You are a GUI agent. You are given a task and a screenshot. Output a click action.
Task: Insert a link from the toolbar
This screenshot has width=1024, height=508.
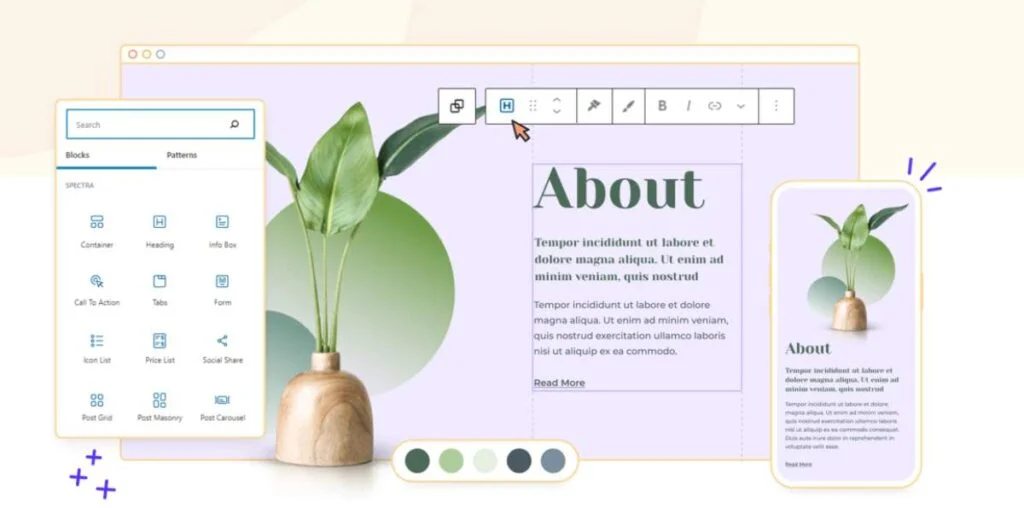pos(715,106)
